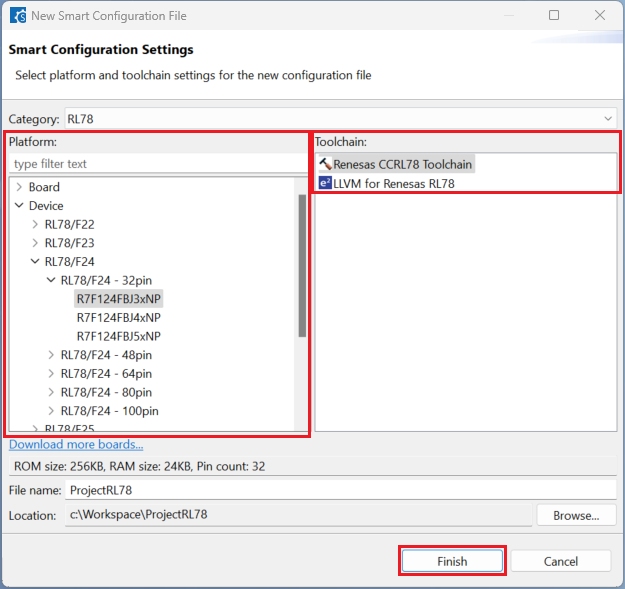Click the platform tree vertical scrollbar

pos(302,265)
